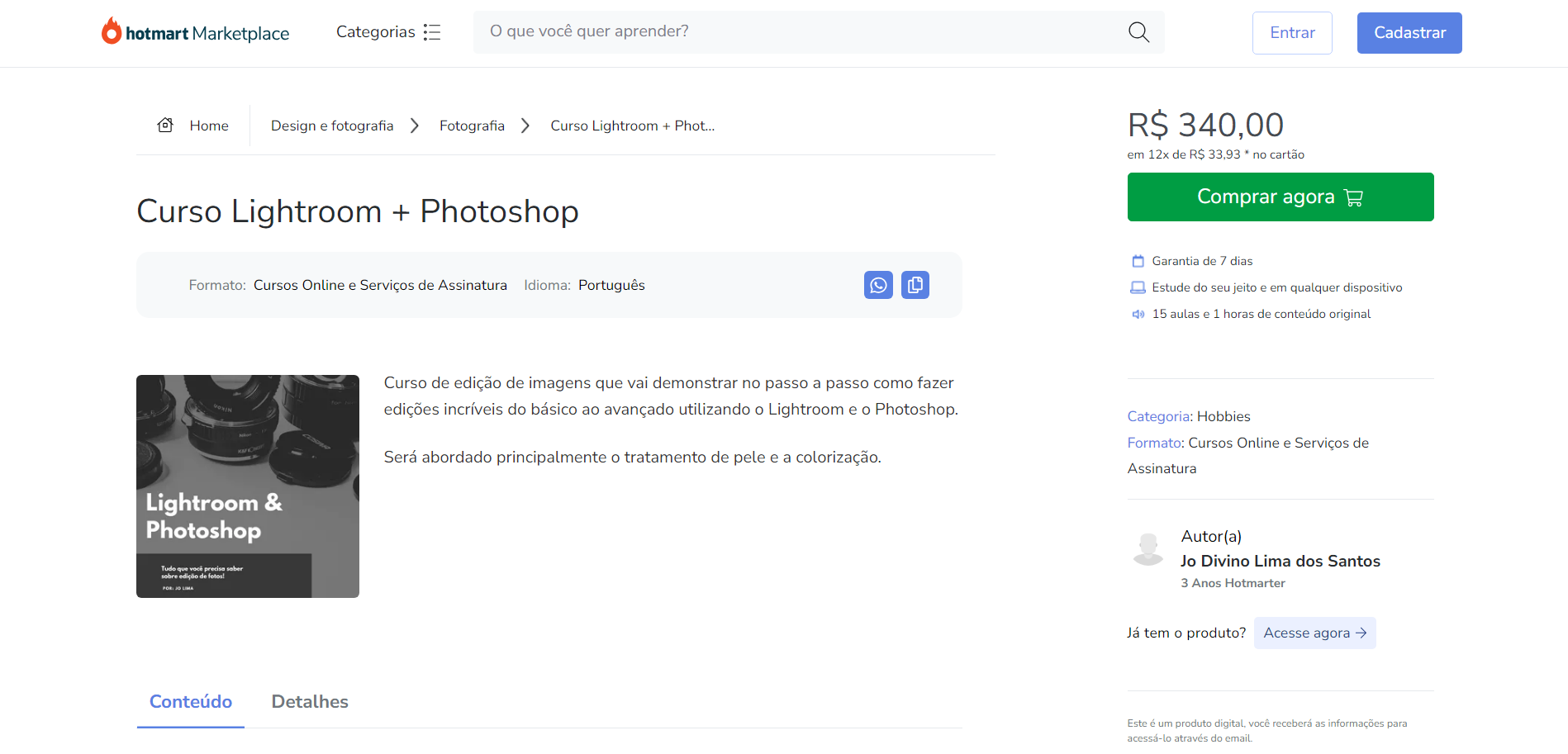The image size is (1568, 754).
Task: Click the price R$ 340,00
Action: click(1205, 126)
